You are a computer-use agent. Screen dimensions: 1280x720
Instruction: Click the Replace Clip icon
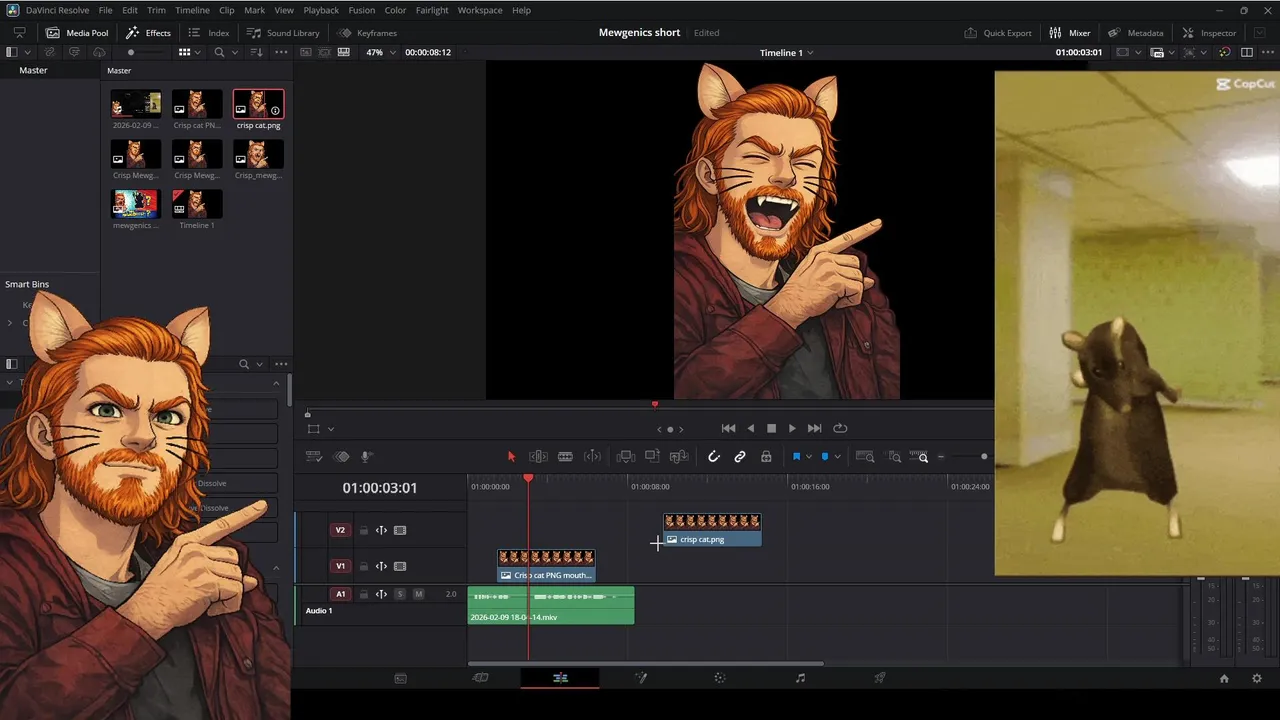679,456
